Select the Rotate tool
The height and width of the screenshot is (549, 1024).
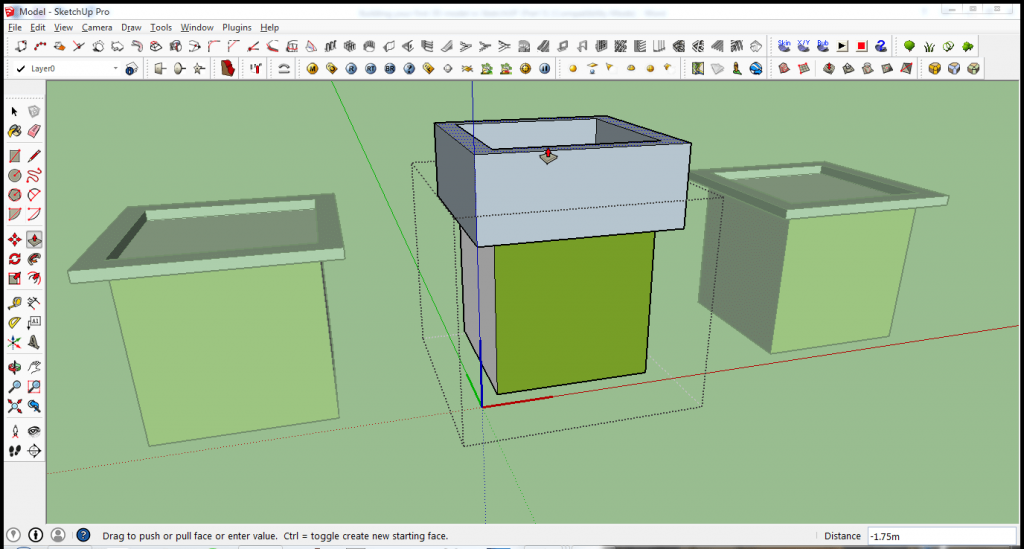point(14,259)
